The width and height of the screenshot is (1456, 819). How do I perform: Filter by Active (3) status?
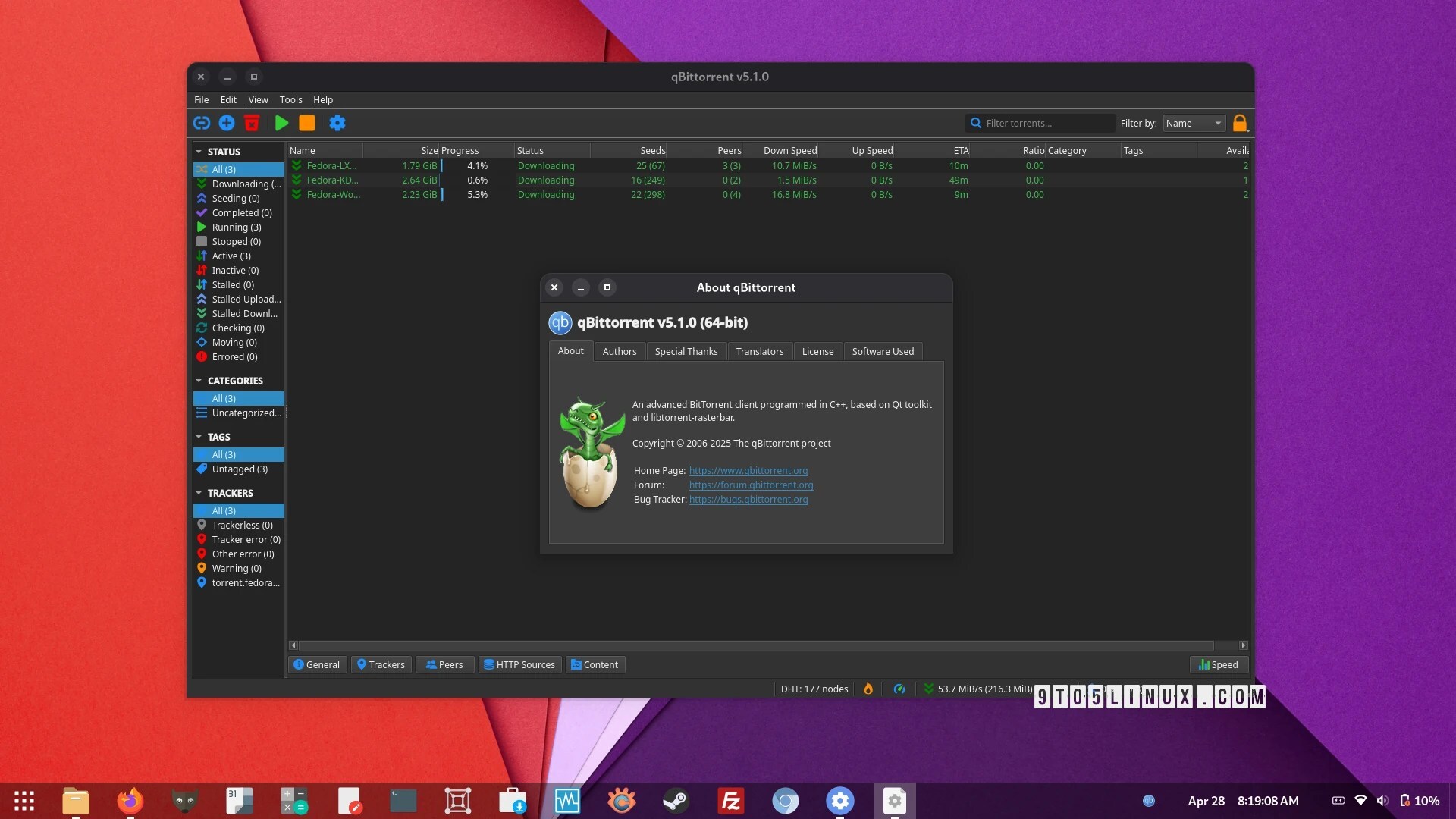[x=239, y=256]
